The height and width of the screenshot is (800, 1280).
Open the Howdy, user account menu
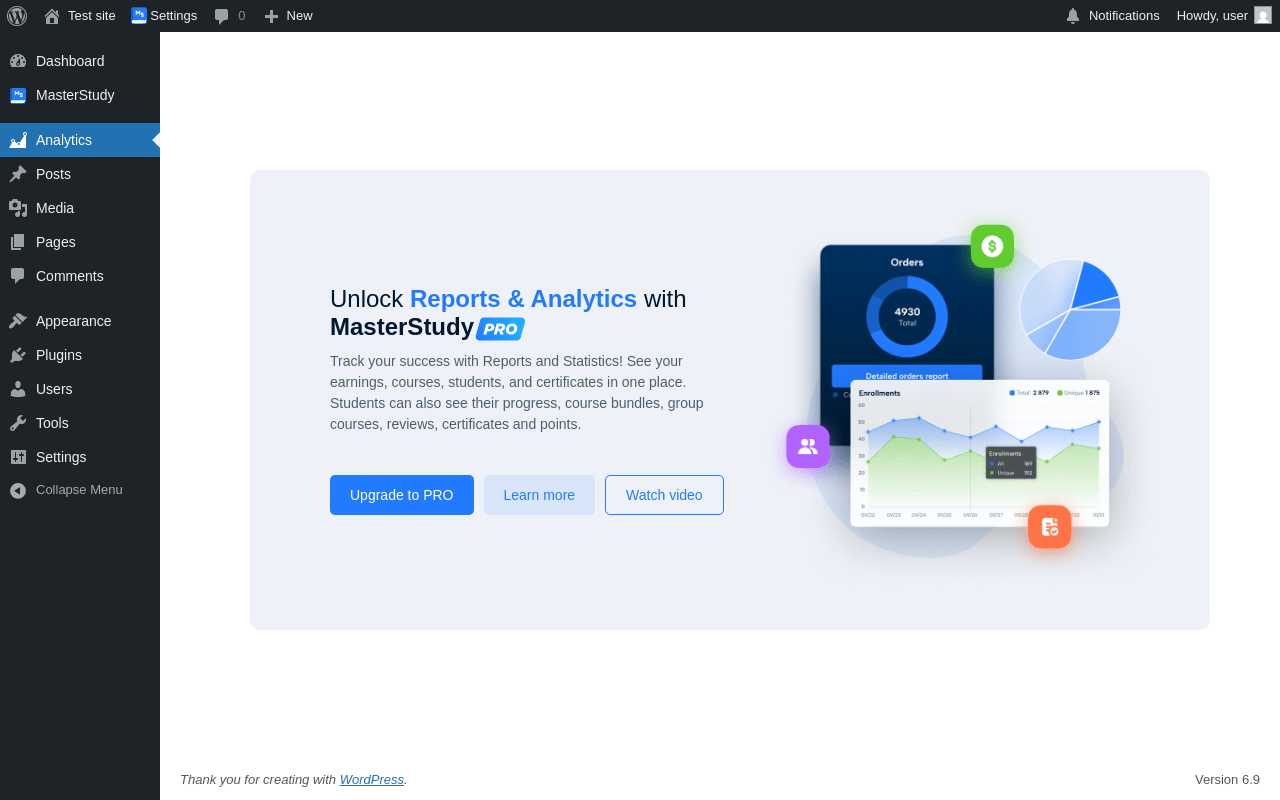click(1224, 16)
